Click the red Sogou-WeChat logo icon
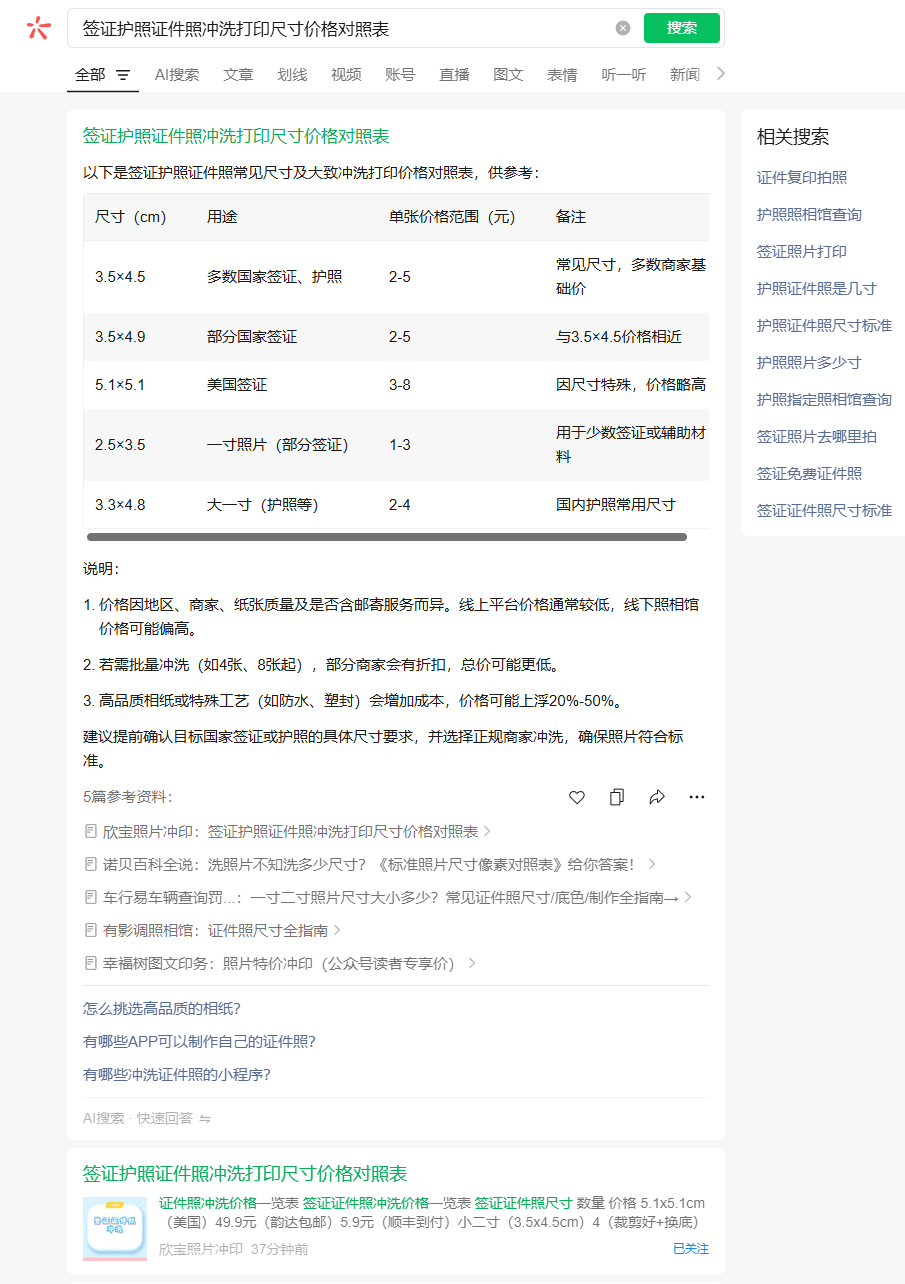This screenshot has width=905, height=1284. [x=38, y=28]
